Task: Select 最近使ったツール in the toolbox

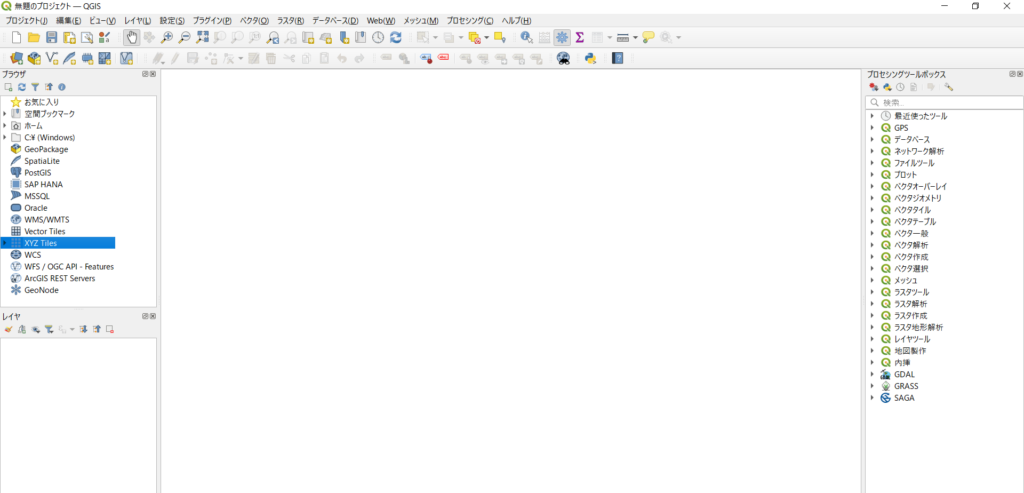Action: click(920, 116)
